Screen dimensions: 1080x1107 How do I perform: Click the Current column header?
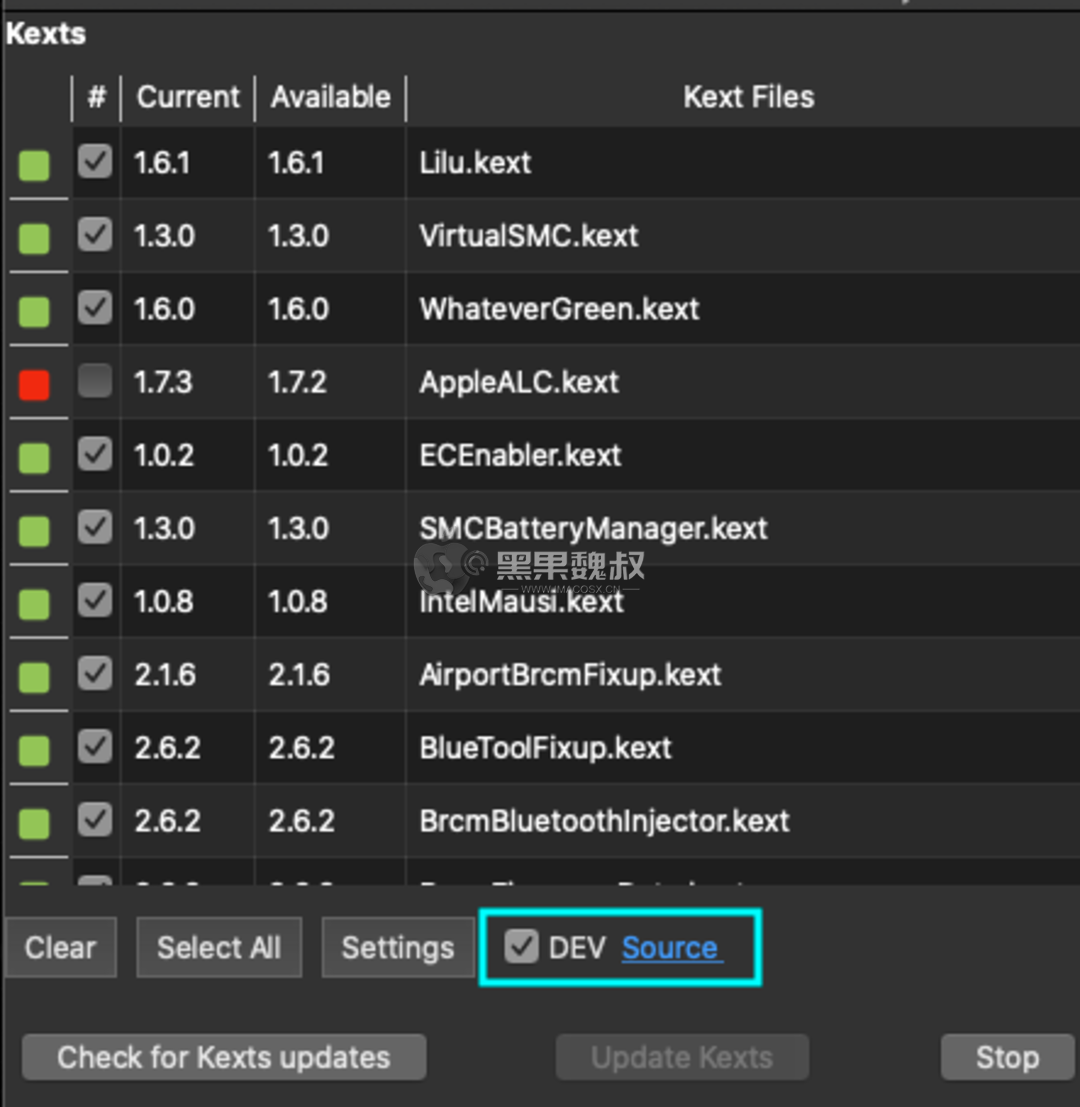pos(187,97)
